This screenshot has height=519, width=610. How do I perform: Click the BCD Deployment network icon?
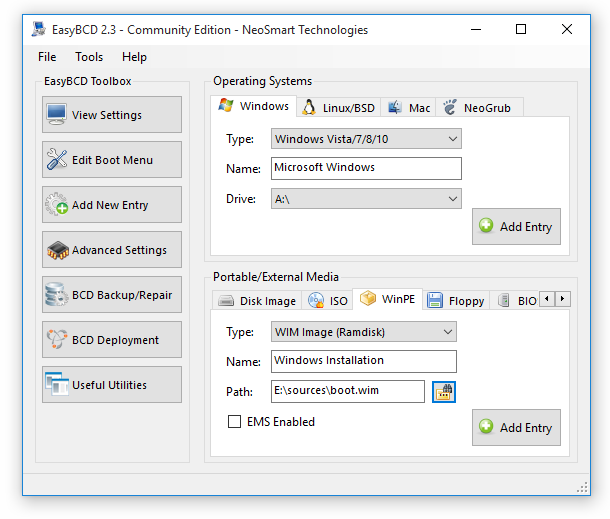(57, 339)
